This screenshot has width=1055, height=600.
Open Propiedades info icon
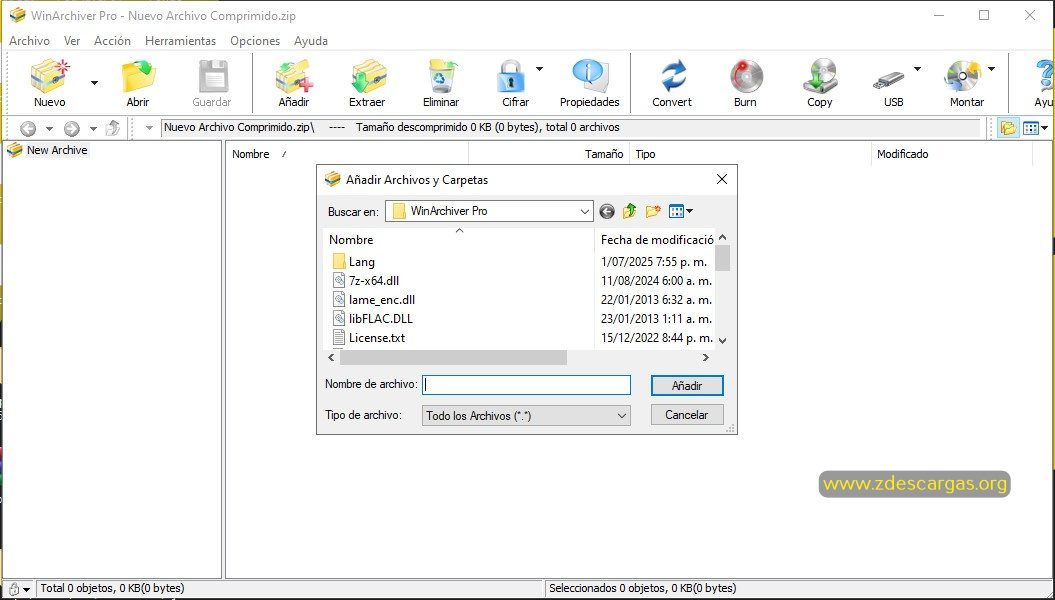(x=590, y=76)
